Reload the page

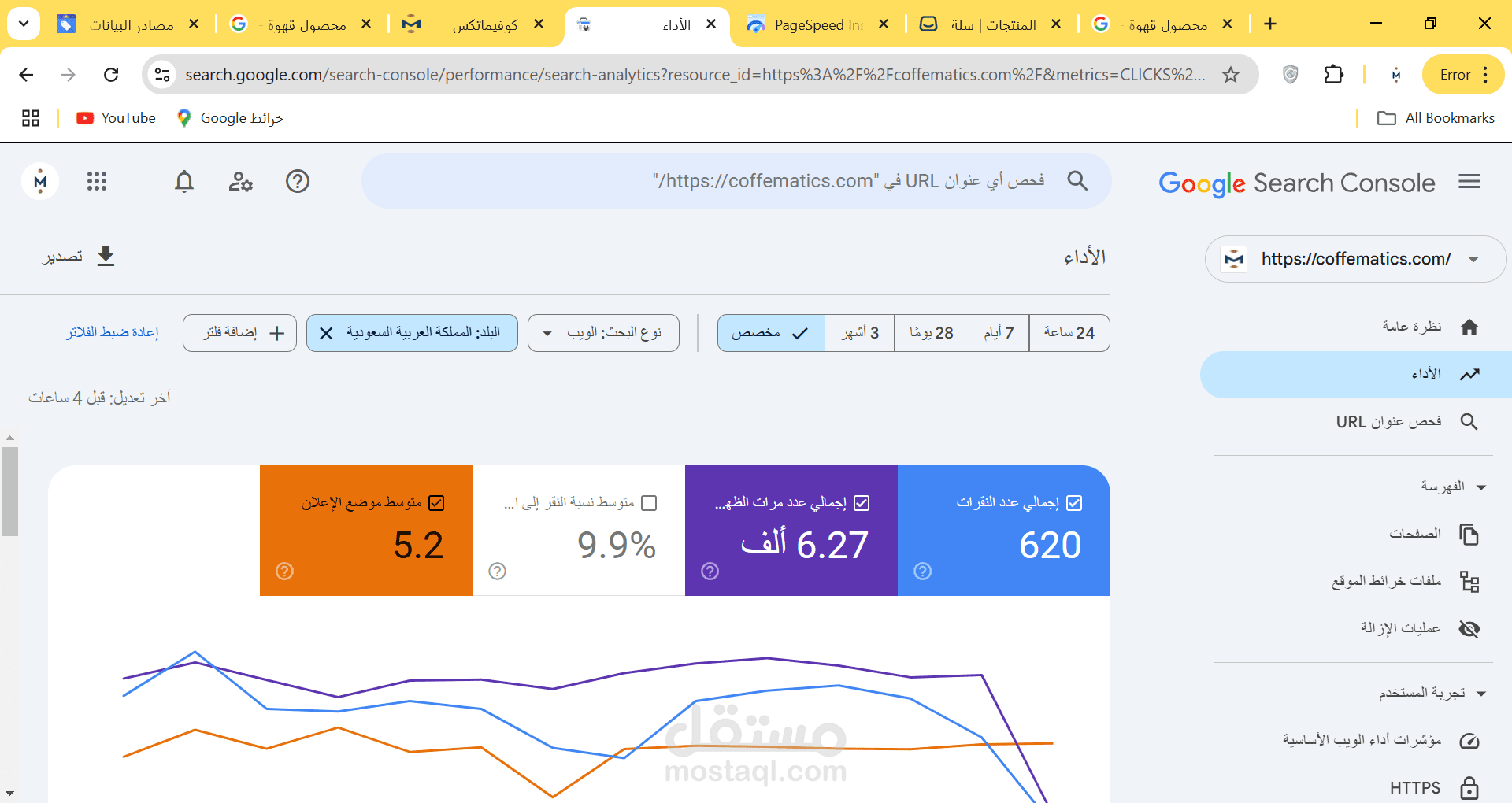[111, 75]
